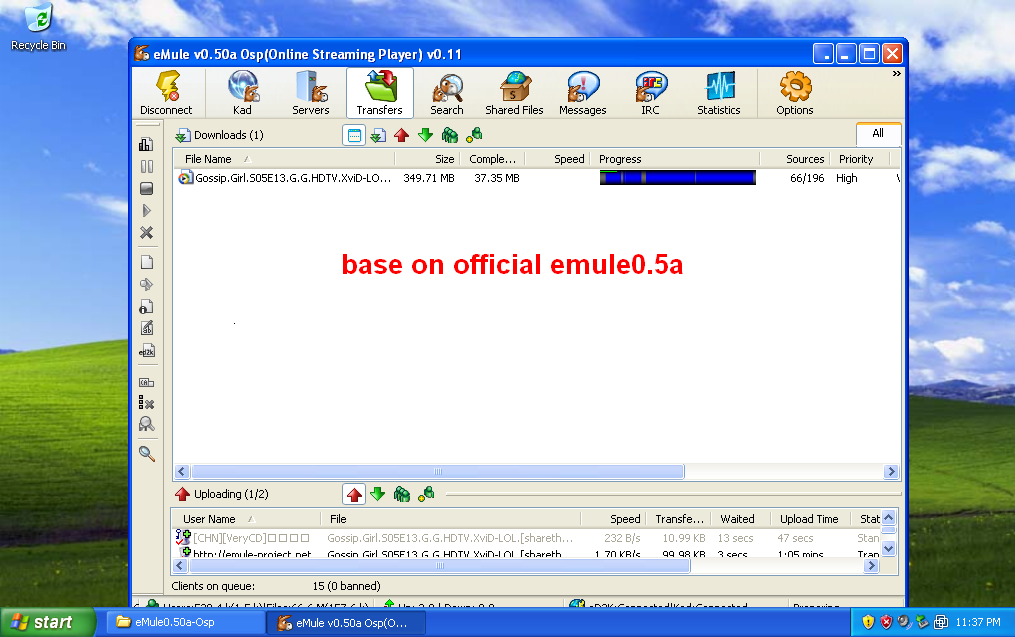Select uploading red arrow in Uploading toolbar
Viewport: 1015px width, 637px height.
(x=354, y=495)
